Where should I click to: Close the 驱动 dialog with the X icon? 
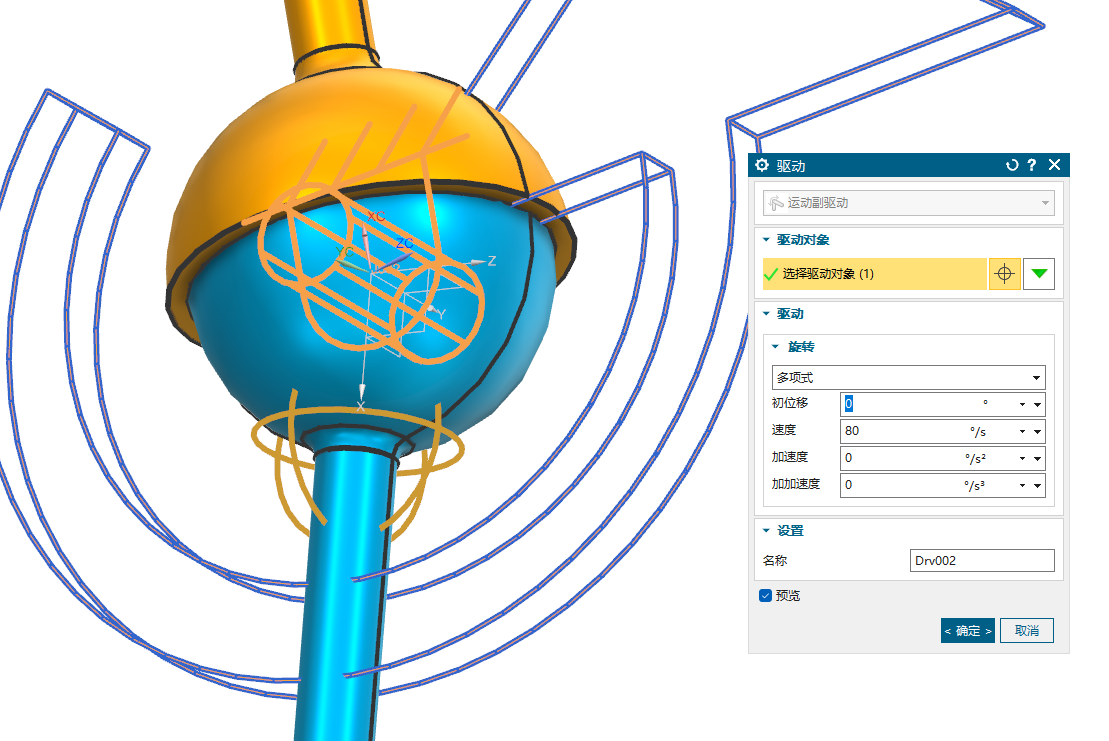(1054, 166)
